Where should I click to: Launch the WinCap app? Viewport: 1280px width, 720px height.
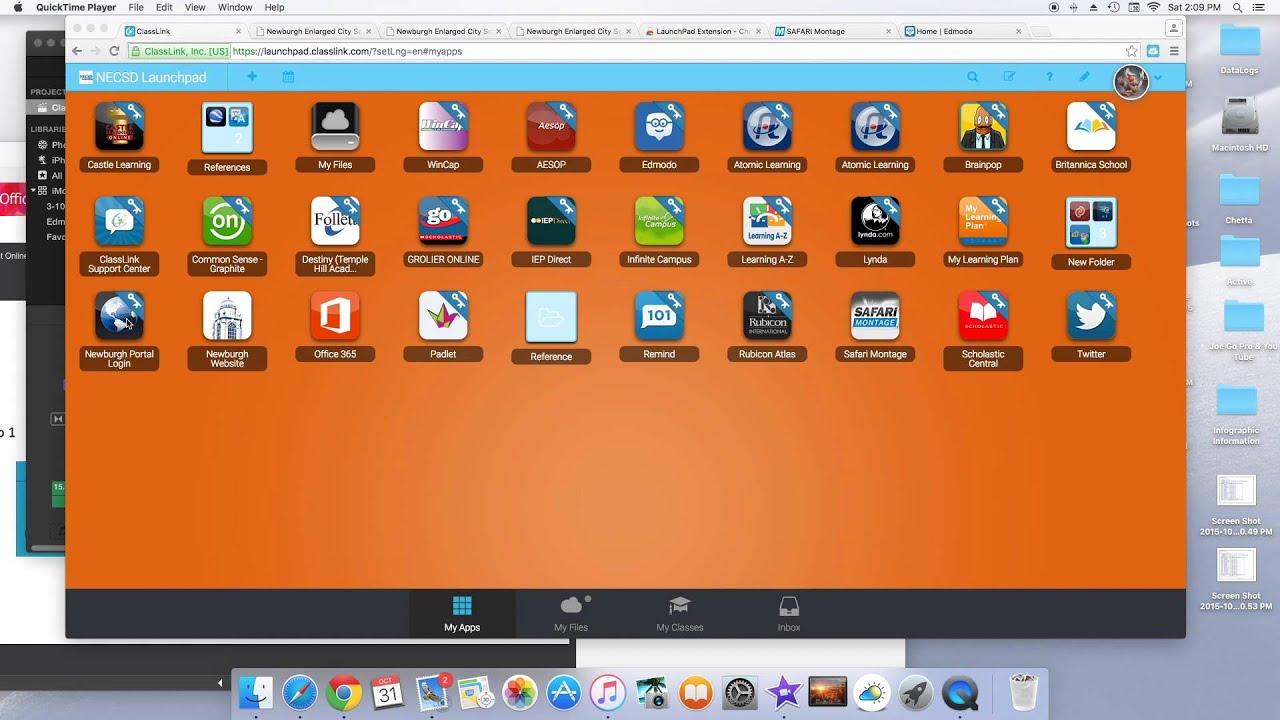[443, 127]
